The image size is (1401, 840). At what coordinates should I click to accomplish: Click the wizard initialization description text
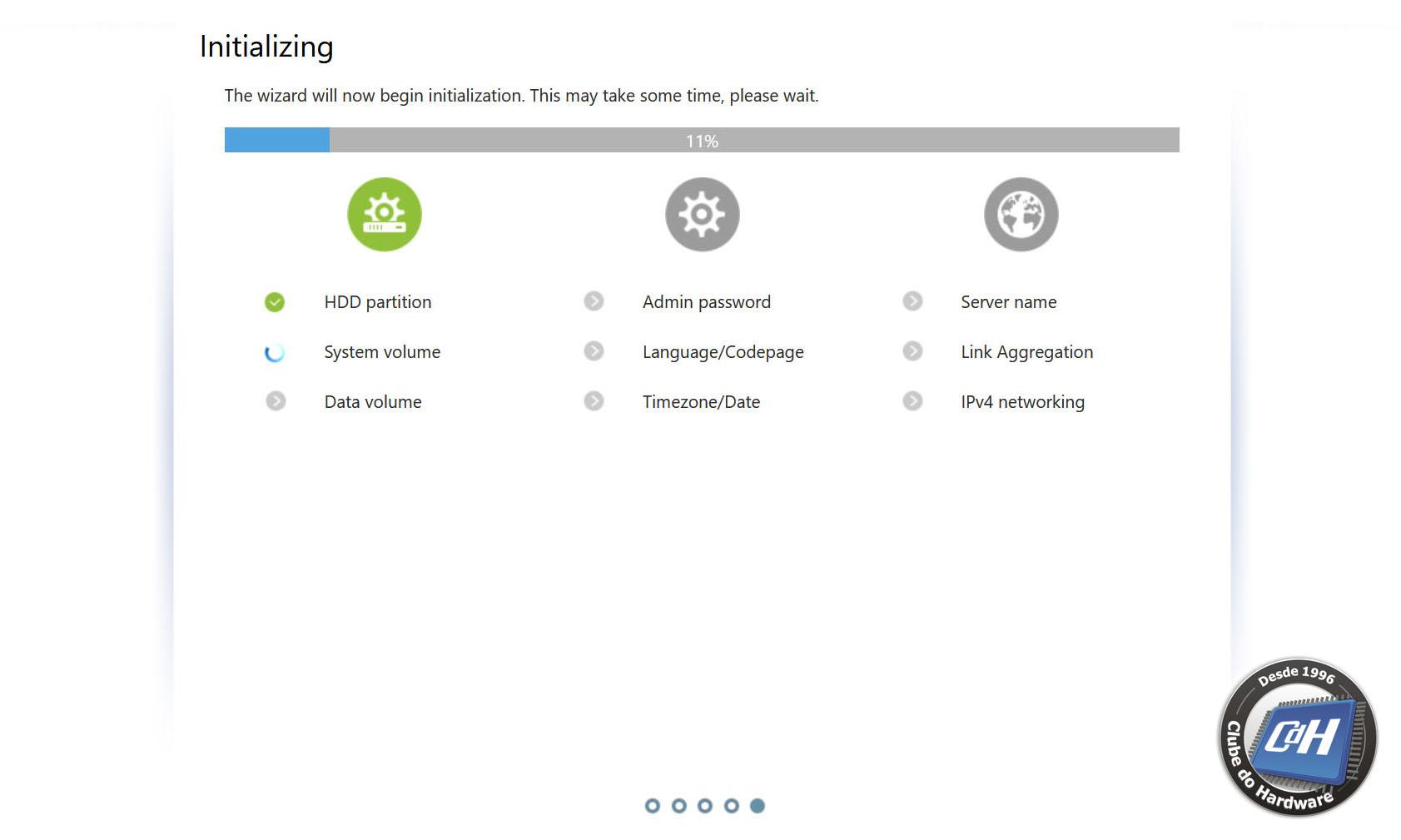click(522, 96)
